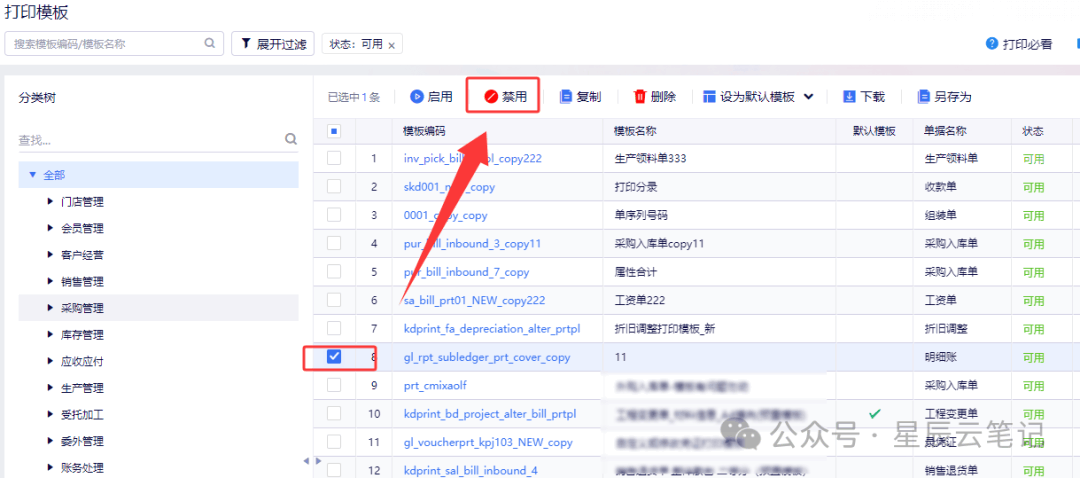The width and height of the screenshot is (1080, 478).
Task: Toggle the select-all header checkbox
Action: click(x=334, y=131)
